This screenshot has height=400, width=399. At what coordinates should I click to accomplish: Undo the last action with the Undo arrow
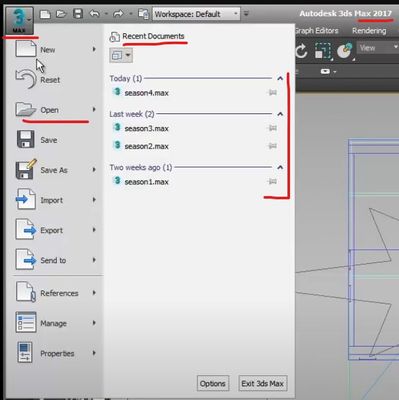point(95,14)
